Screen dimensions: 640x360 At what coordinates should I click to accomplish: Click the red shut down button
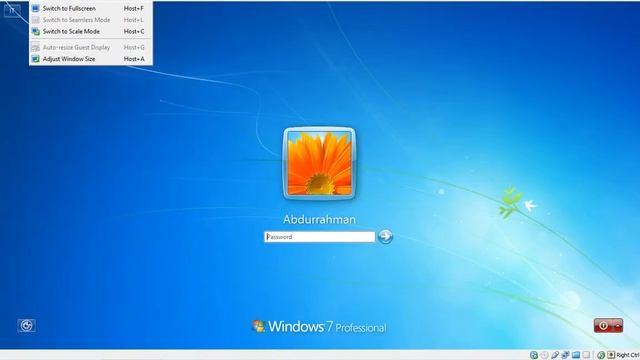click(x=603, y=326)
